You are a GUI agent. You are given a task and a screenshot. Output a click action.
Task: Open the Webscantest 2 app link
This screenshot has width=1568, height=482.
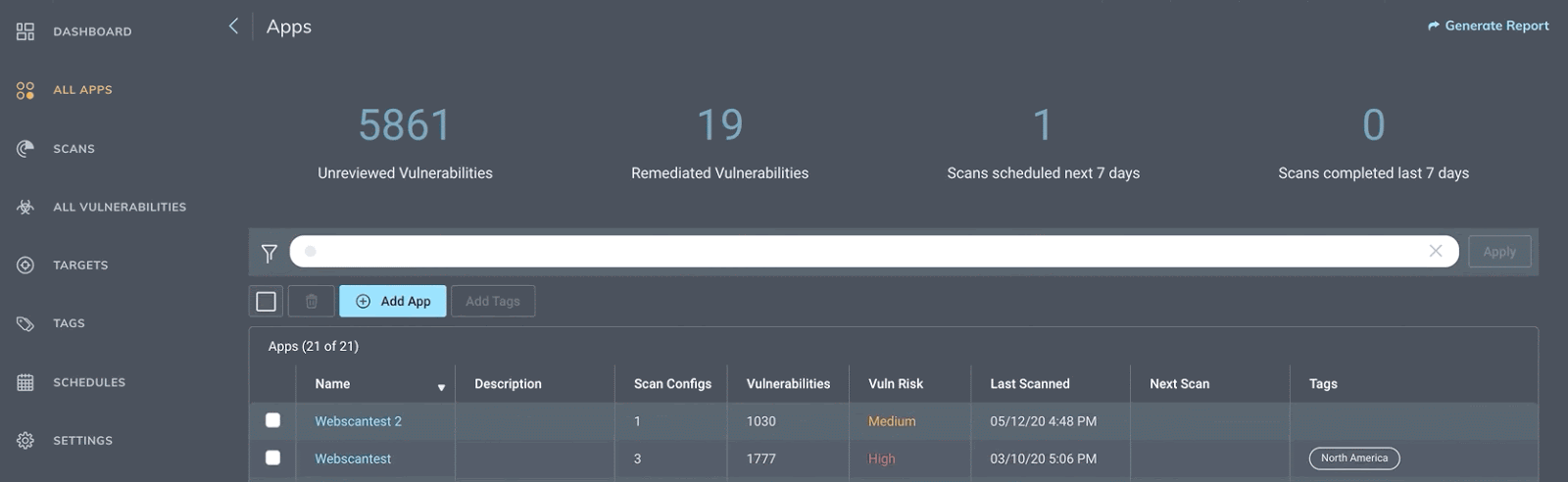click(x=358, y=421)
